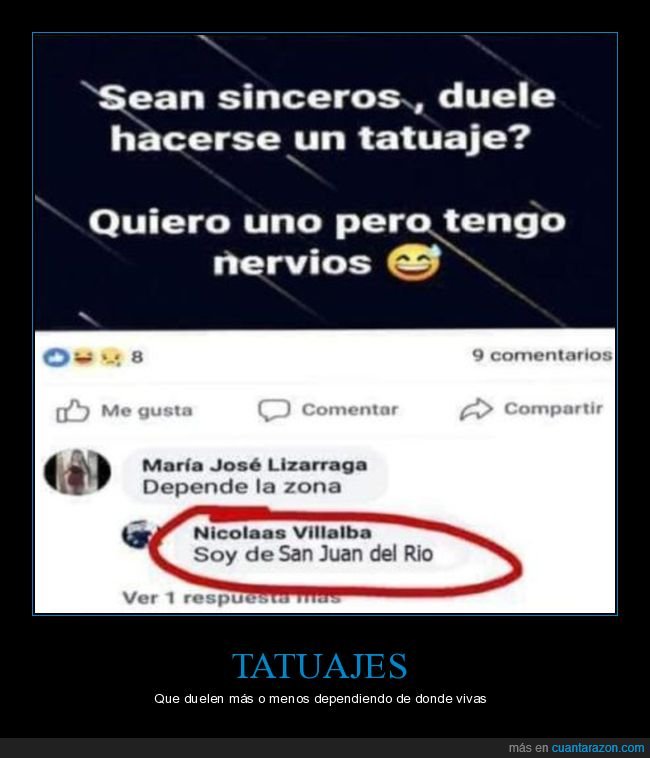This screenshot has width=650, height=758.
Task: Click the post text about tatuaje
Action: (x=327, y=180)
